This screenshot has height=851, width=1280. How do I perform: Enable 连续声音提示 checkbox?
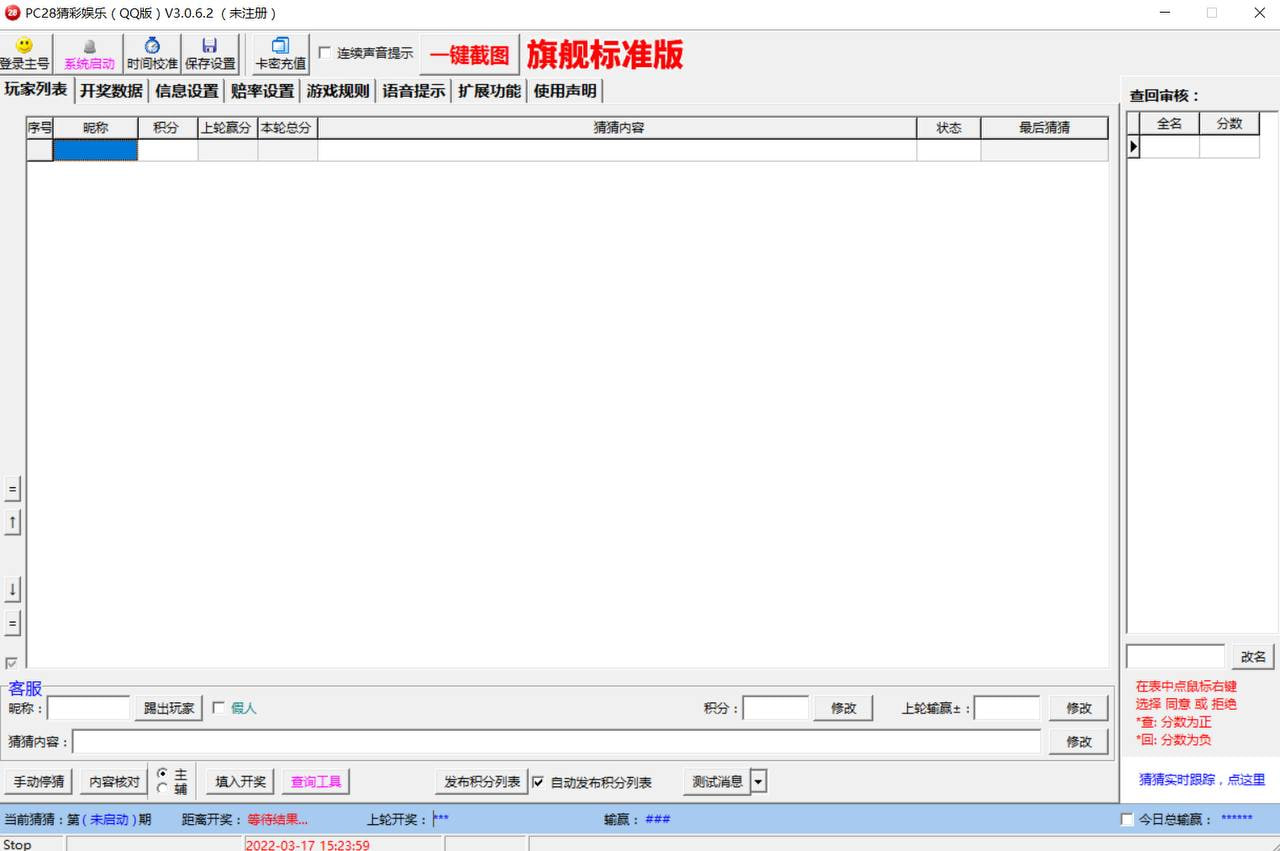325,53
